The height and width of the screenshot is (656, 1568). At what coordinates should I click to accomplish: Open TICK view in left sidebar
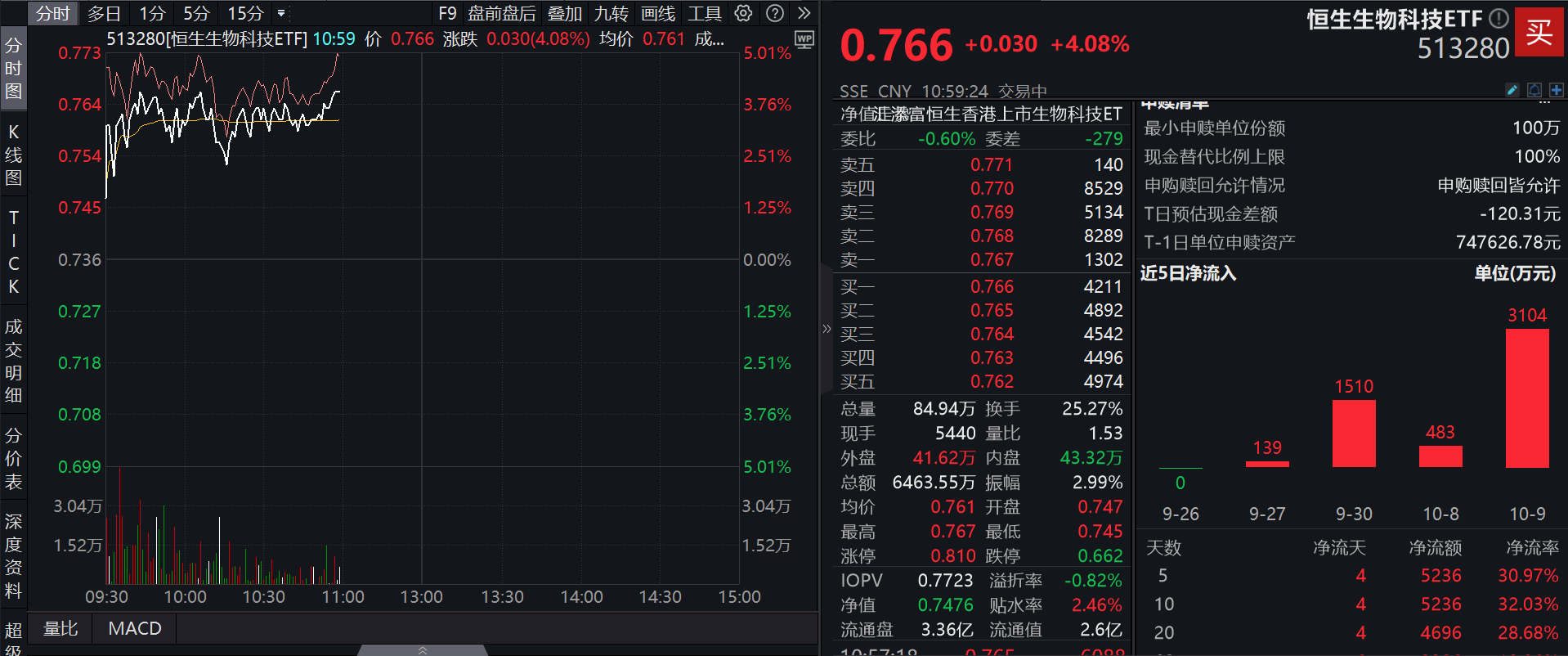[13, 252]
